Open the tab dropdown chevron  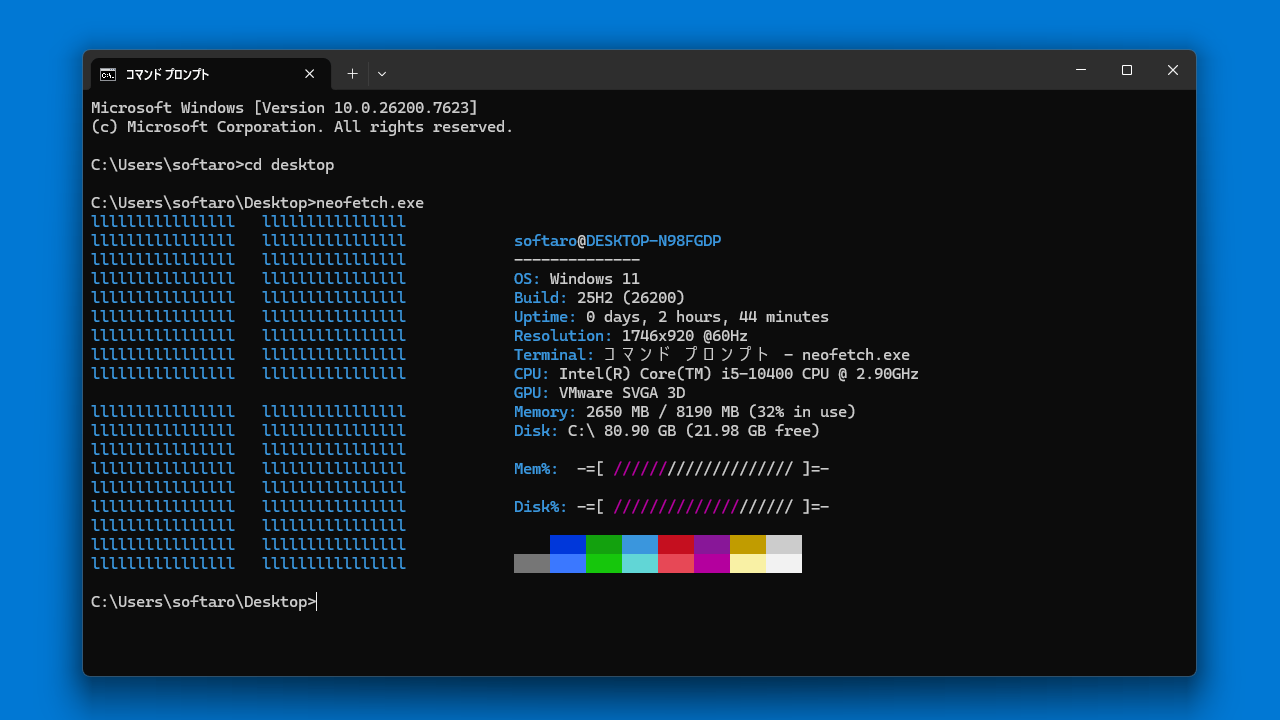[x=382, y=73]
